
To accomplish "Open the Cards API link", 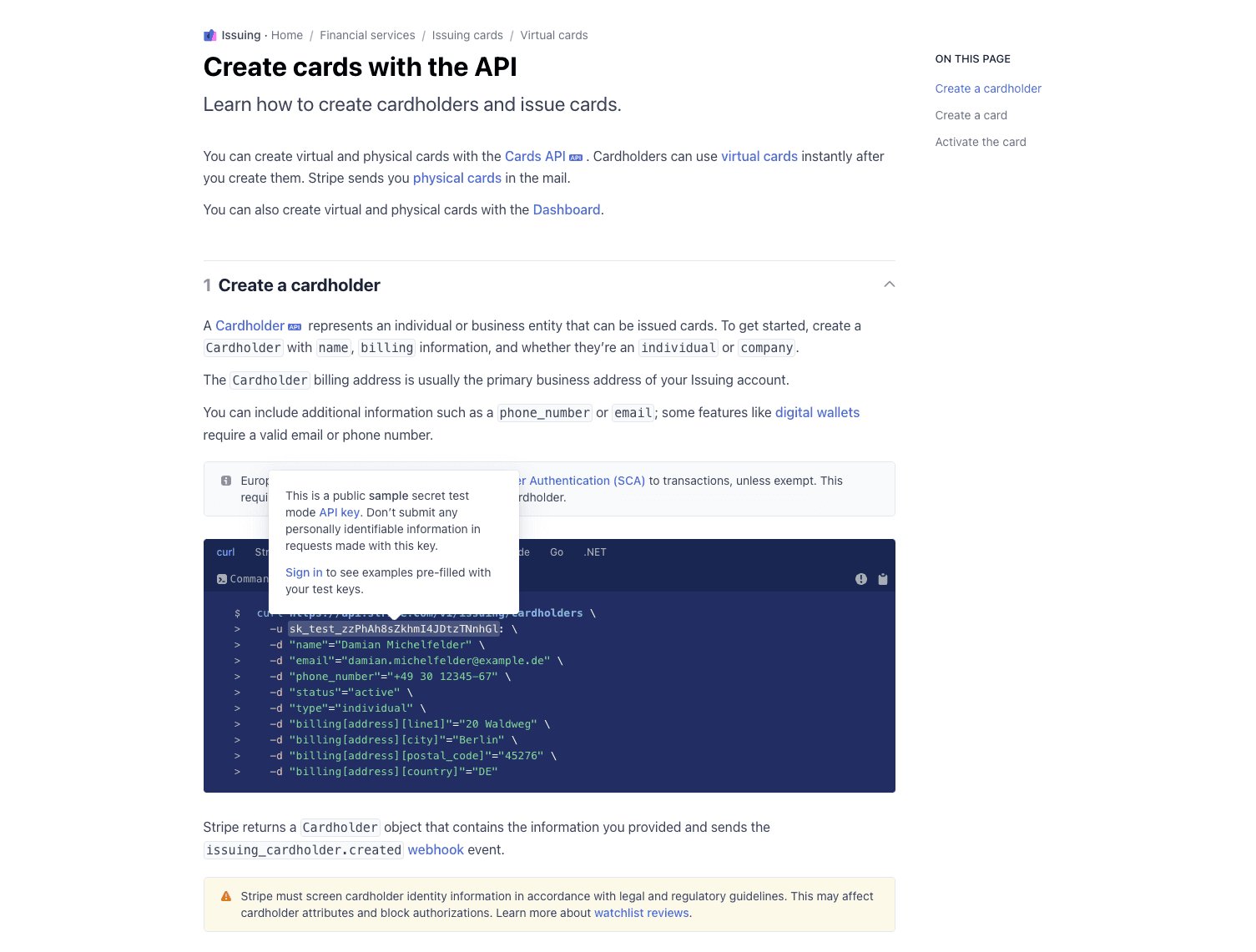I will tap(535, 156).
